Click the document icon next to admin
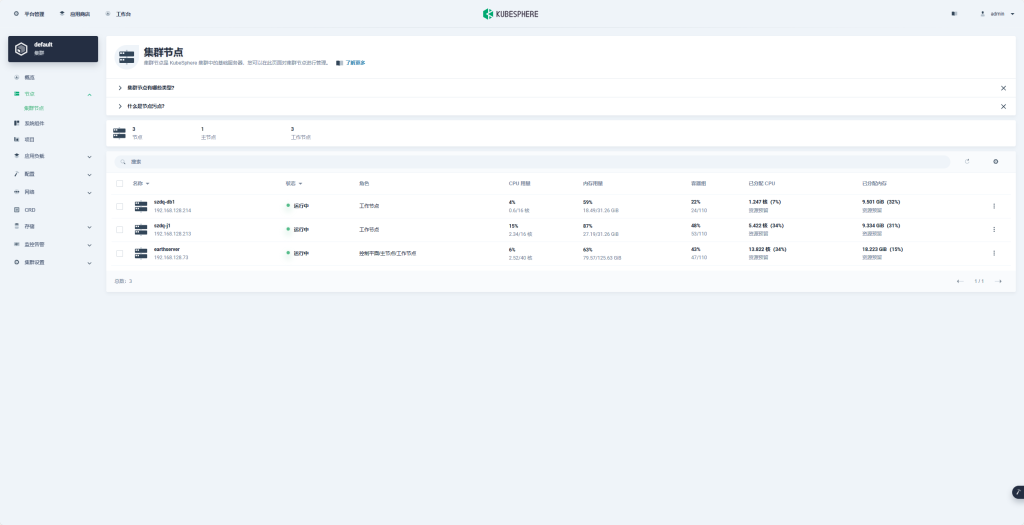The image size is (1024, 525). [953, 14]
